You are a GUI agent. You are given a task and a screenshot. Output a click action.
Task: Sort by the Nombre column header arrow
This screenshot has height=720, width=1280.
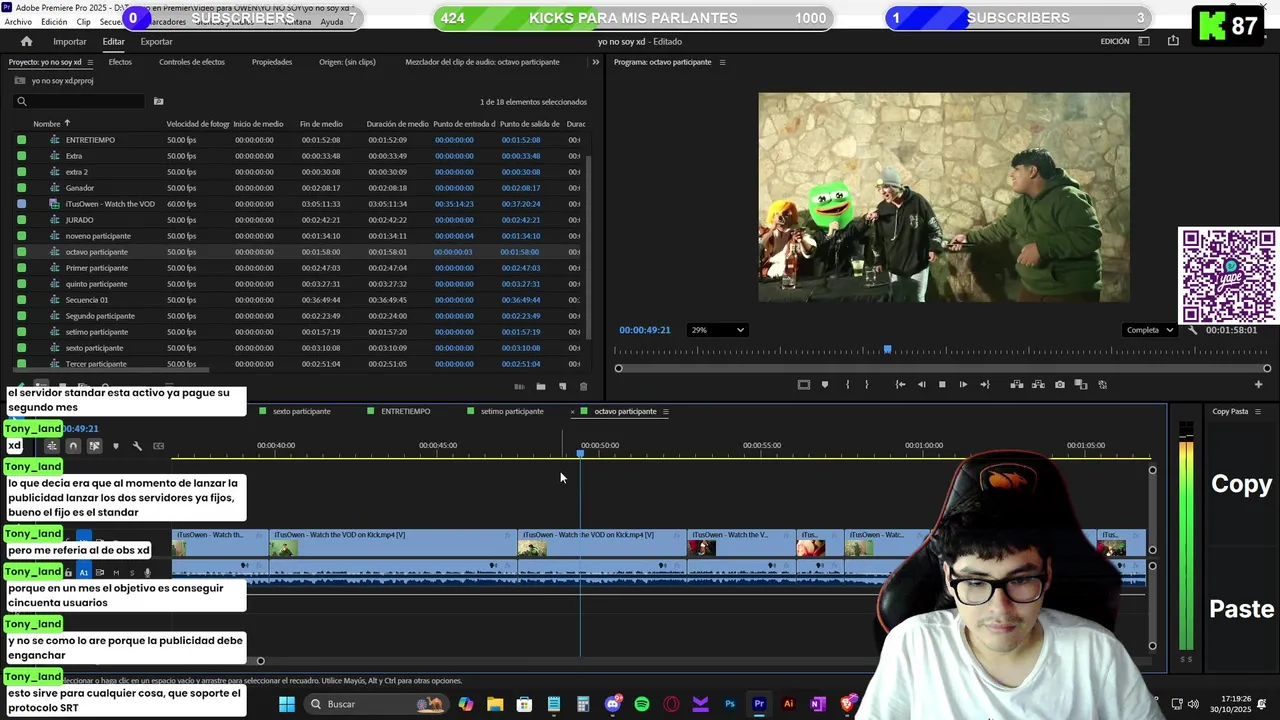point(67,123)
